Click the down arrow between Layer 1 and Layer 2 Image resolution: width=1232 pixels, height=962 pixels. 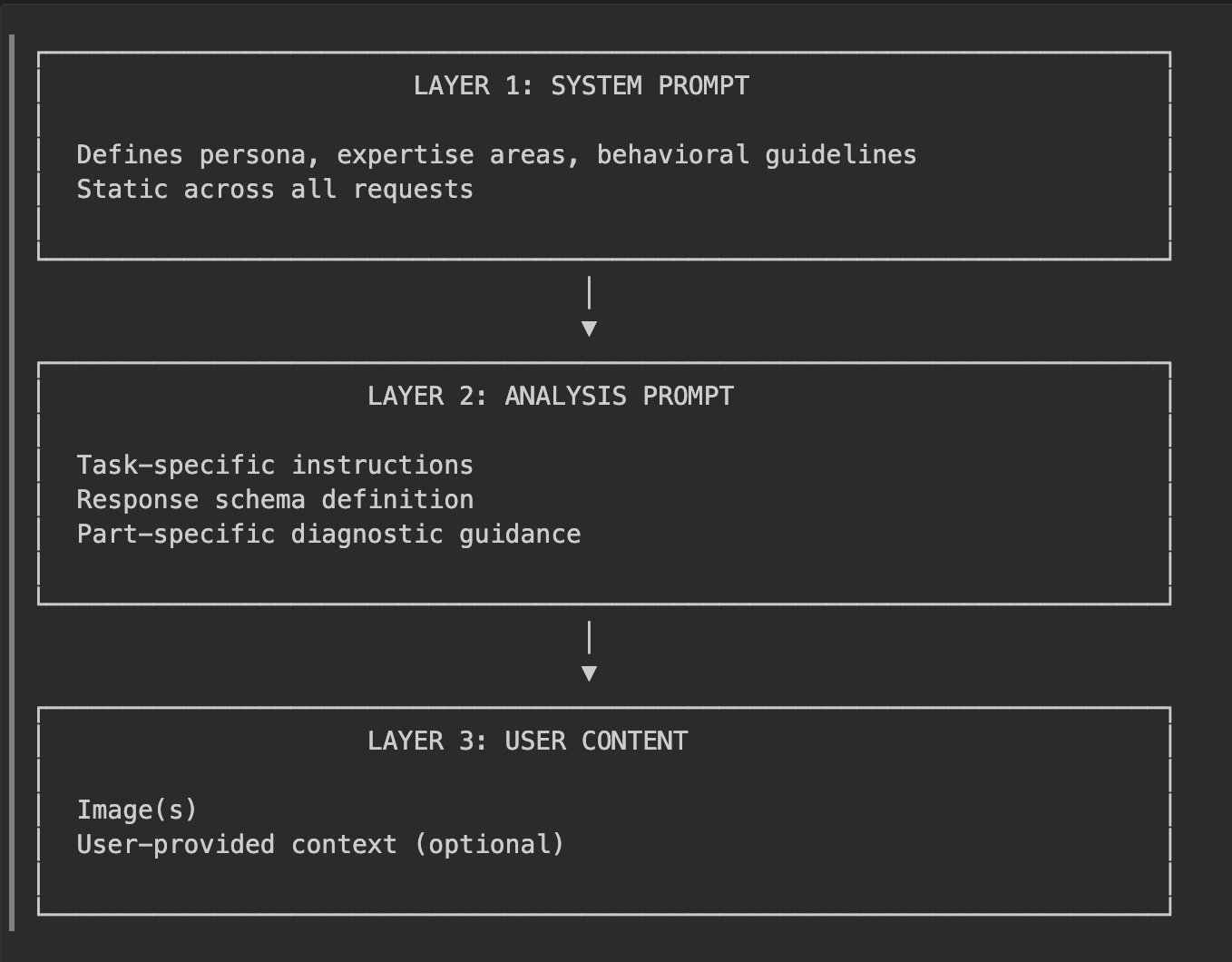[x=589, y=329]
